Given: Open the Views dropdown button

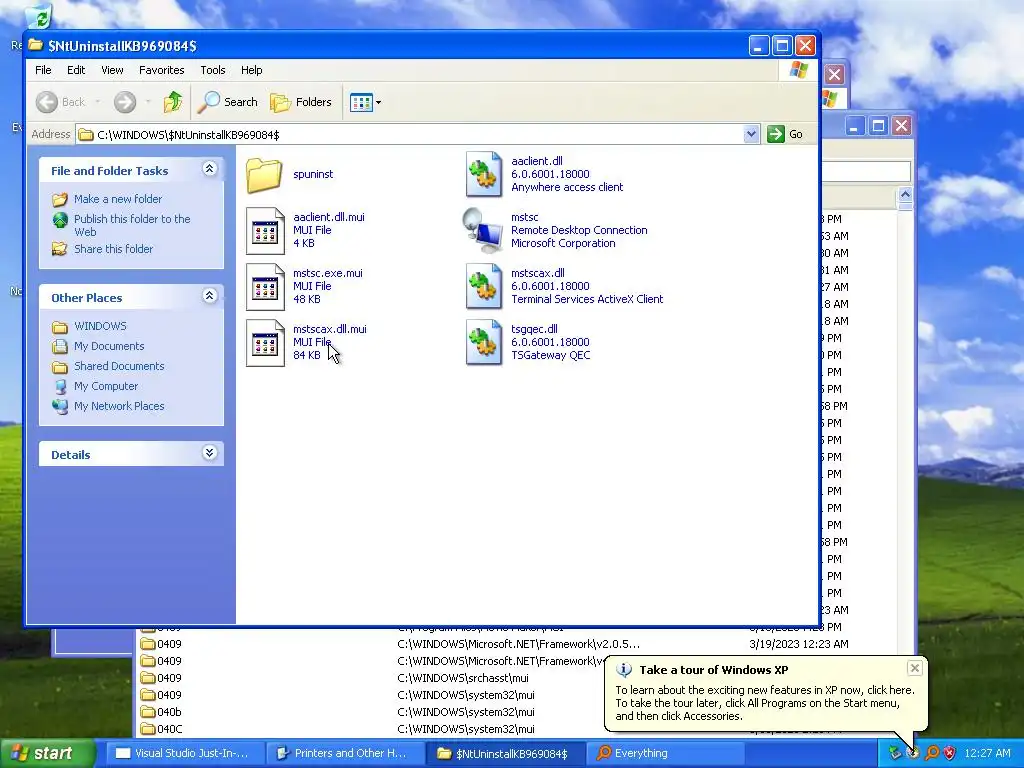Looking at the screenshot, I should [x=365, y=102].
